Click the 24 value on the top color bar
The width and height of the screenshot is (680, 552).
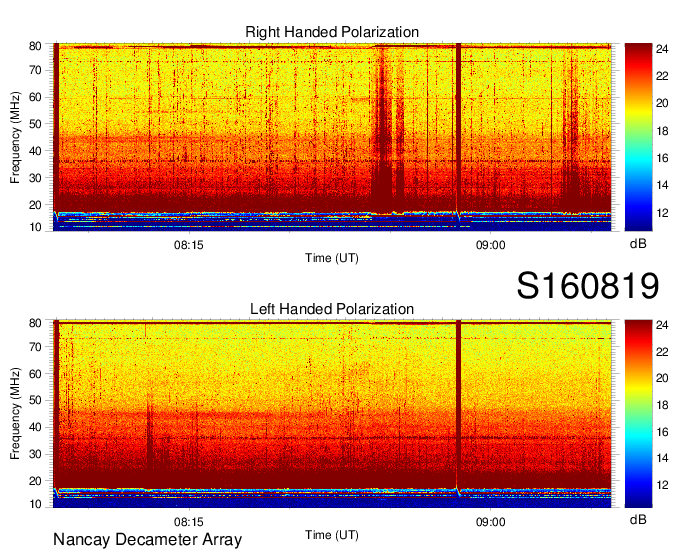point(662,49)
